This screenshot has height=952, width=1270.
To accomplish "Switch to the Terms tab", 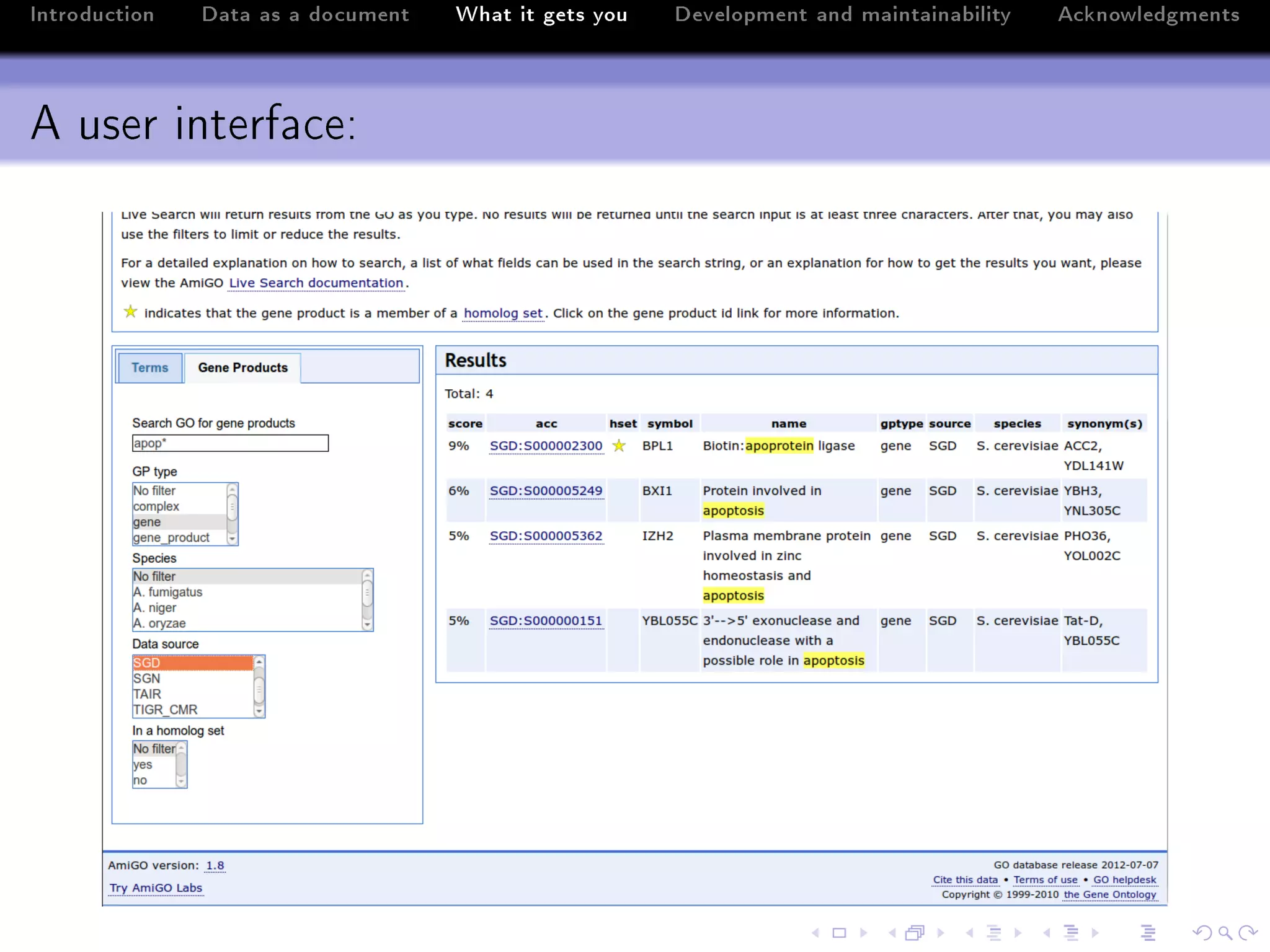I will click(x=150, y=368).
